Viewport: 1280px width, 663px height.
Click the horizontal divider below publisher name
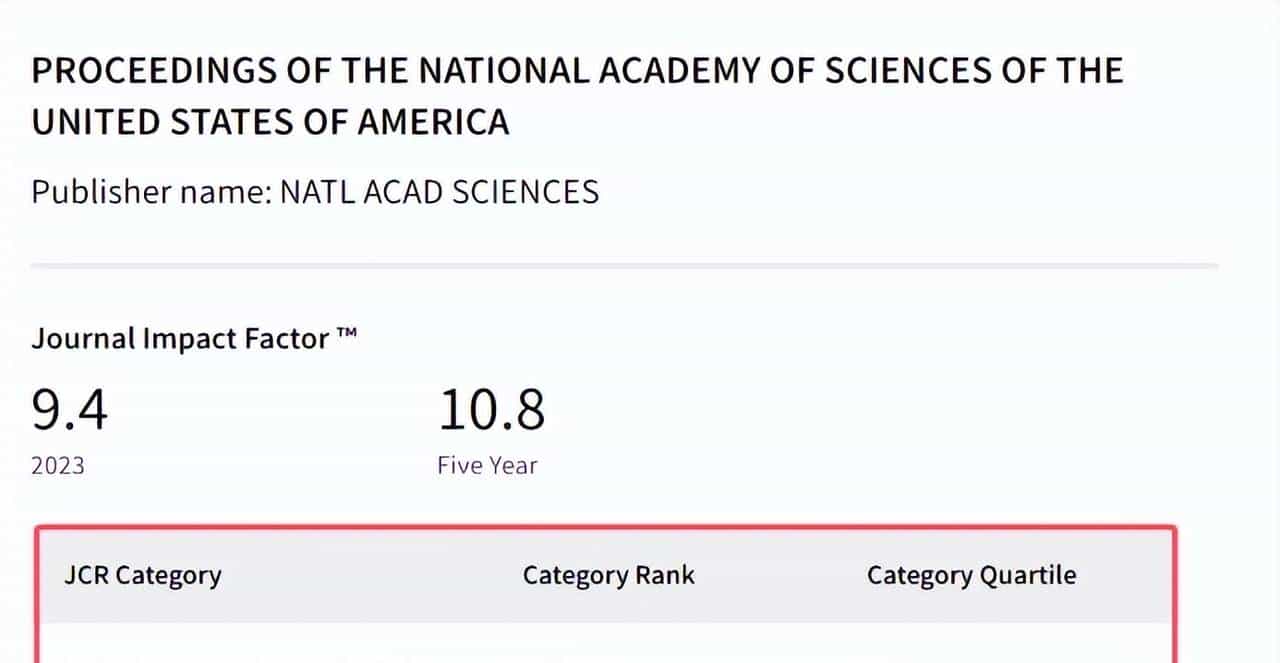pyautogui.click(x=624, y=266)
